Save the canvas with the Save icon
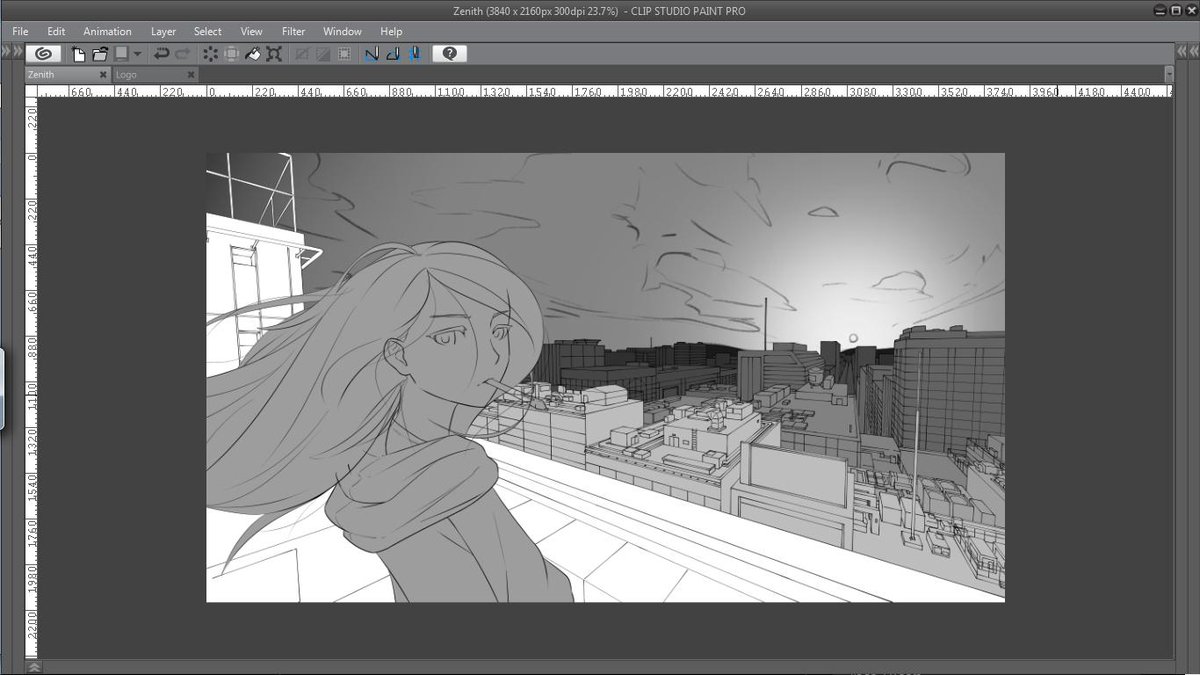Image resolution: width=1200 pixels, height=675 pixels. pos(120,54)
